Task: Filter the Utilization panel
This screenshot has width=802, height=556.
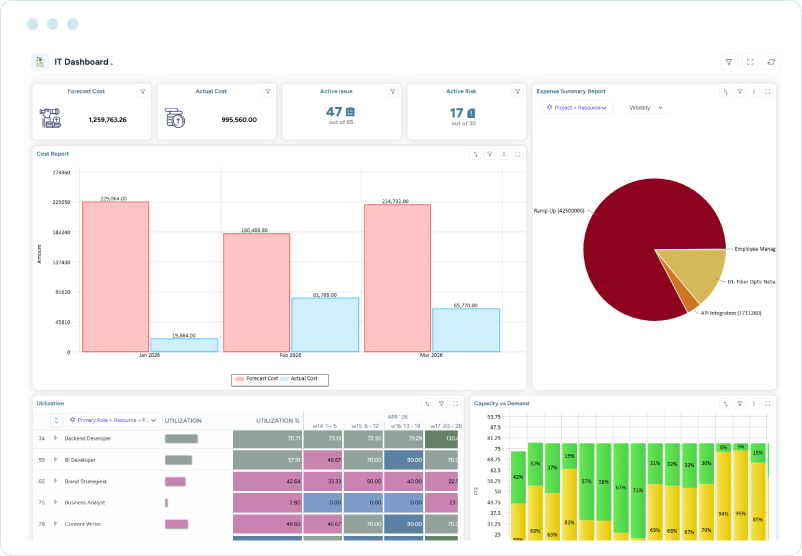Action: [x=441, y=404]
